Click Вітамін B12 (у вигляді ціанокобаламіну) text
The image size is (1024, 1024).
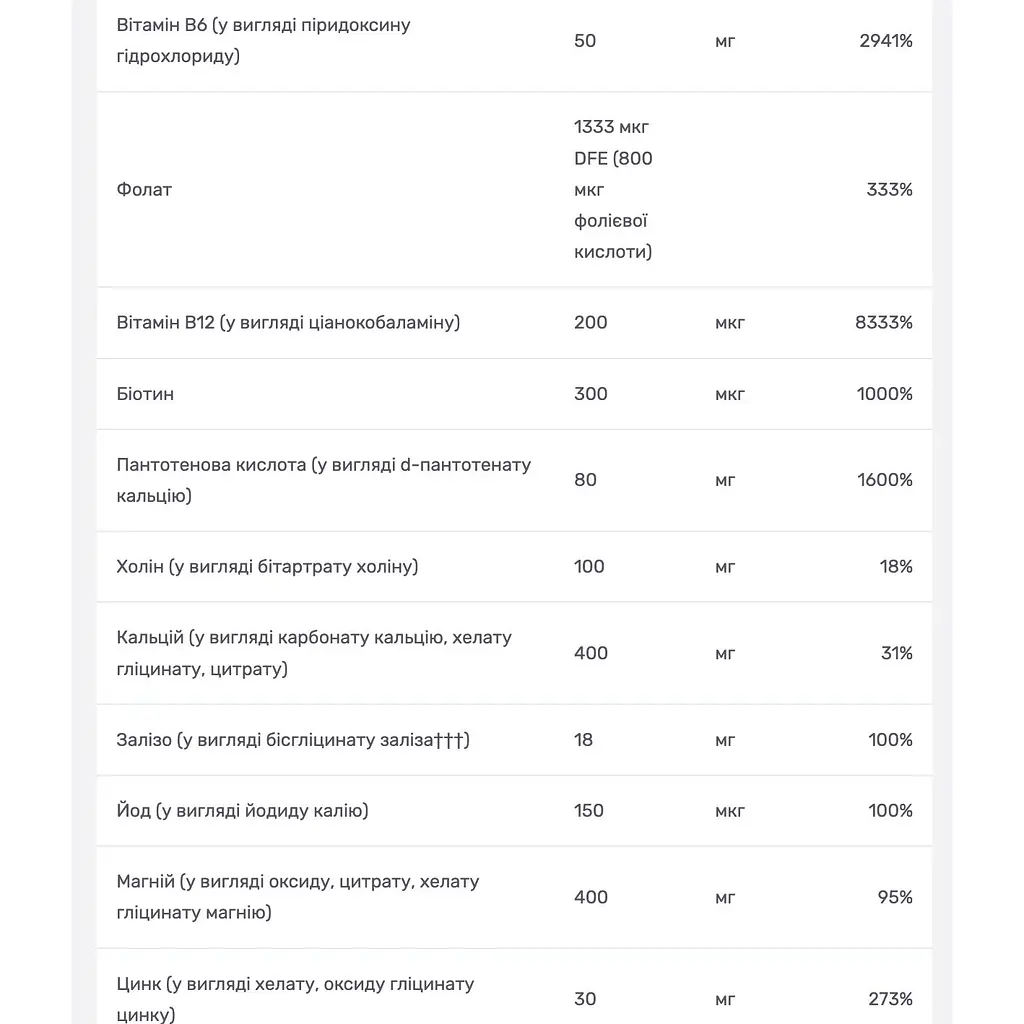288,323
